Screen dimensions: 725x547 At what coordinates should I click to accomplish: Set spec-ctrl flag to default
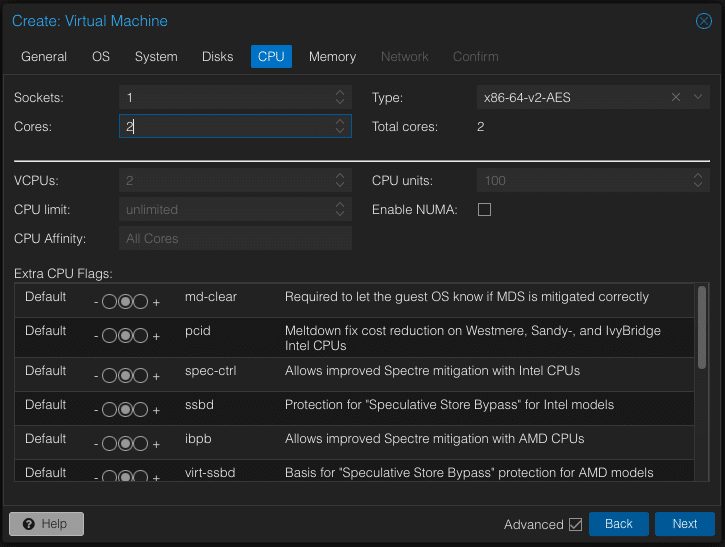pyautogui.click(x=125, y=375)
